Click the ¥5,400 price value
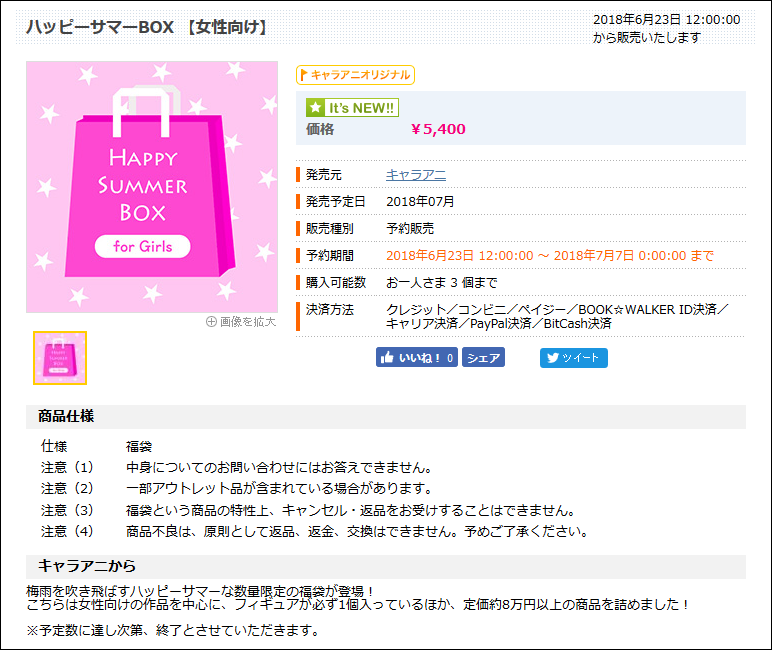The width and height of the screenshot is (772, 650). (x=438, y=129)
